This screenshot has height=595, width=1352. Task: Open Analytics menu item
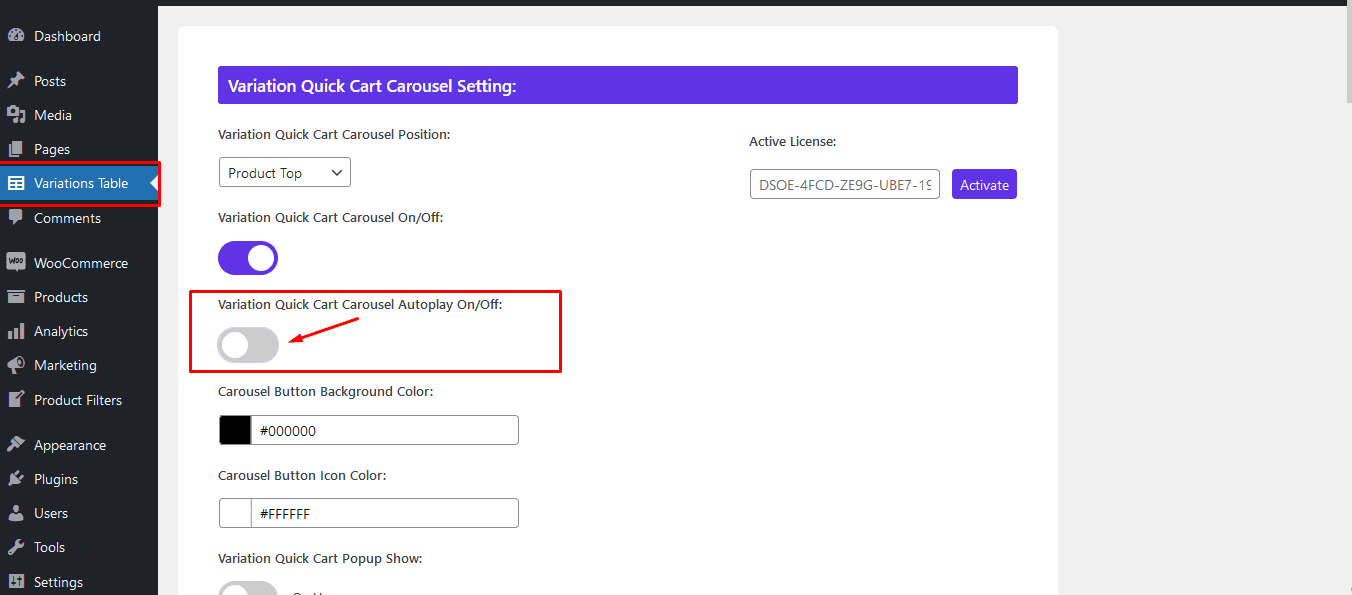(x=79, y=331)
